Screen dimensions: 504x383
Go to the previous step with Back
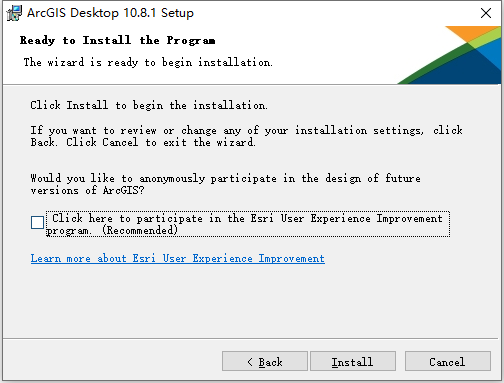[265, 361]
